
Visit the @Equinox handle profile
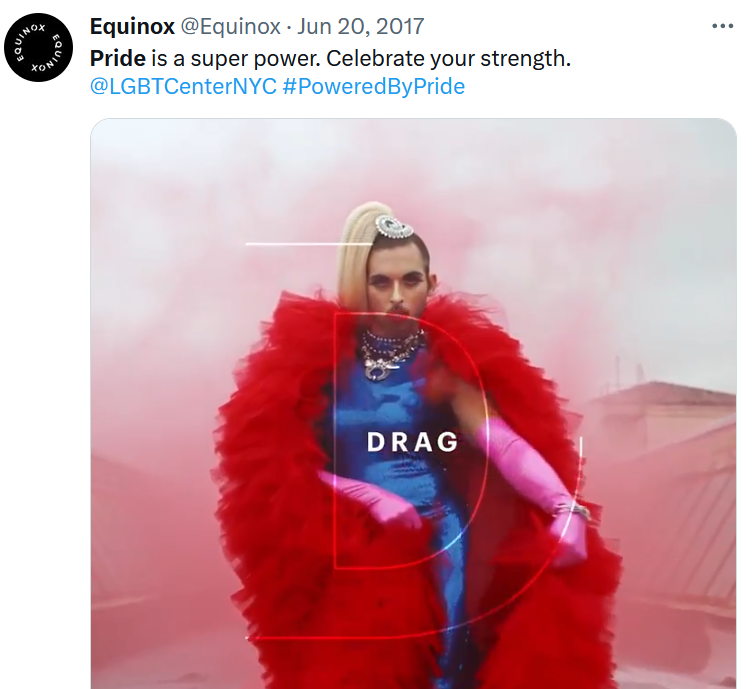coord(230,26)
